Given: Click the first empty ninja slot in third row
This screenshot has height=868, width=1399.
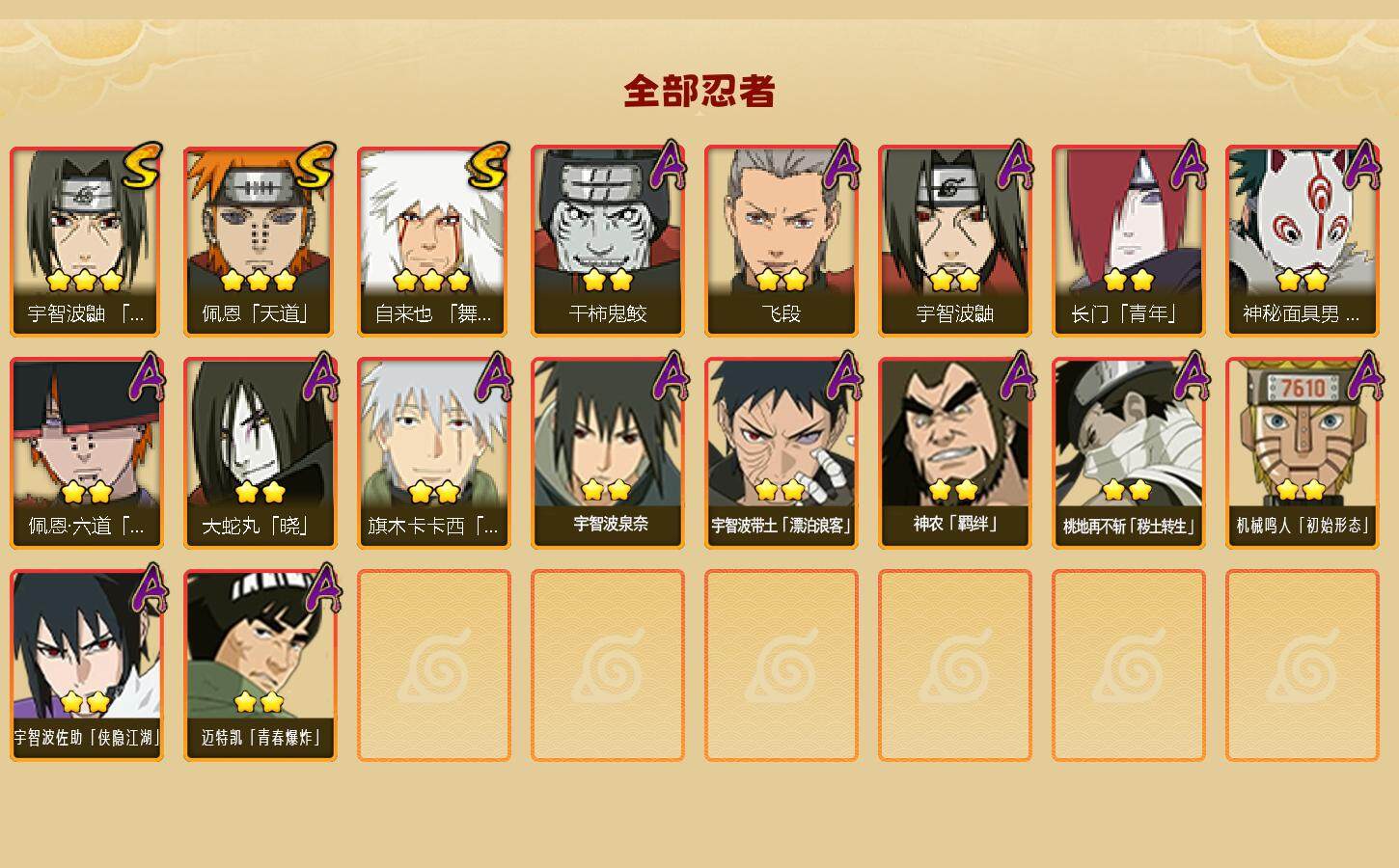Looking at the screenshot, I should (434, 665).
